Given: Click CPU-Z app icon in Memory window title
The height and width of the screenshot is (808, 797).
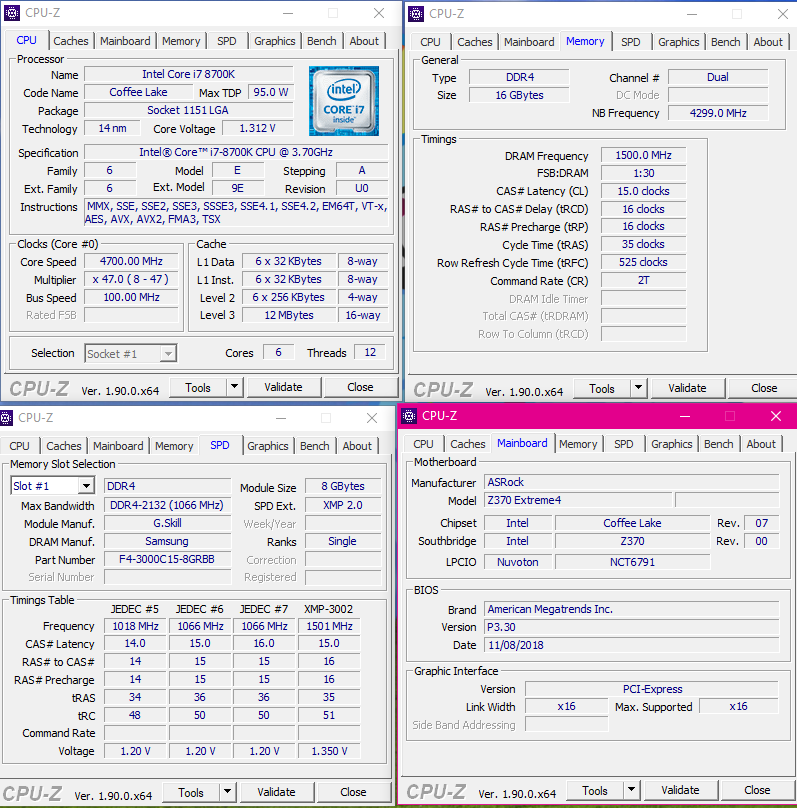Looking at the screenshot, I should (x=416, y=13).
